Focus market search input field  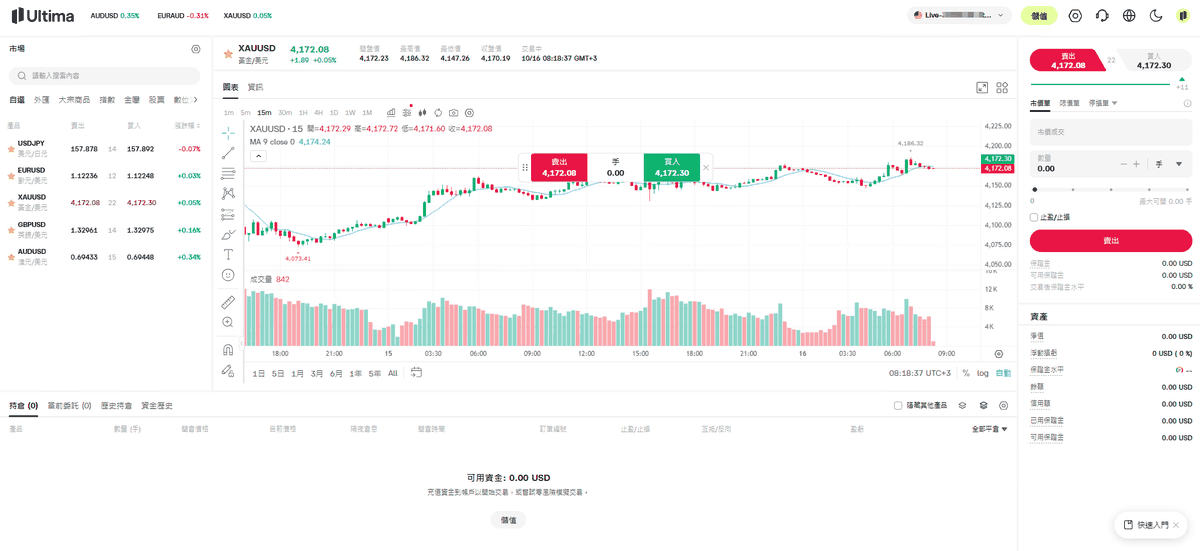[x=104, y=75]
